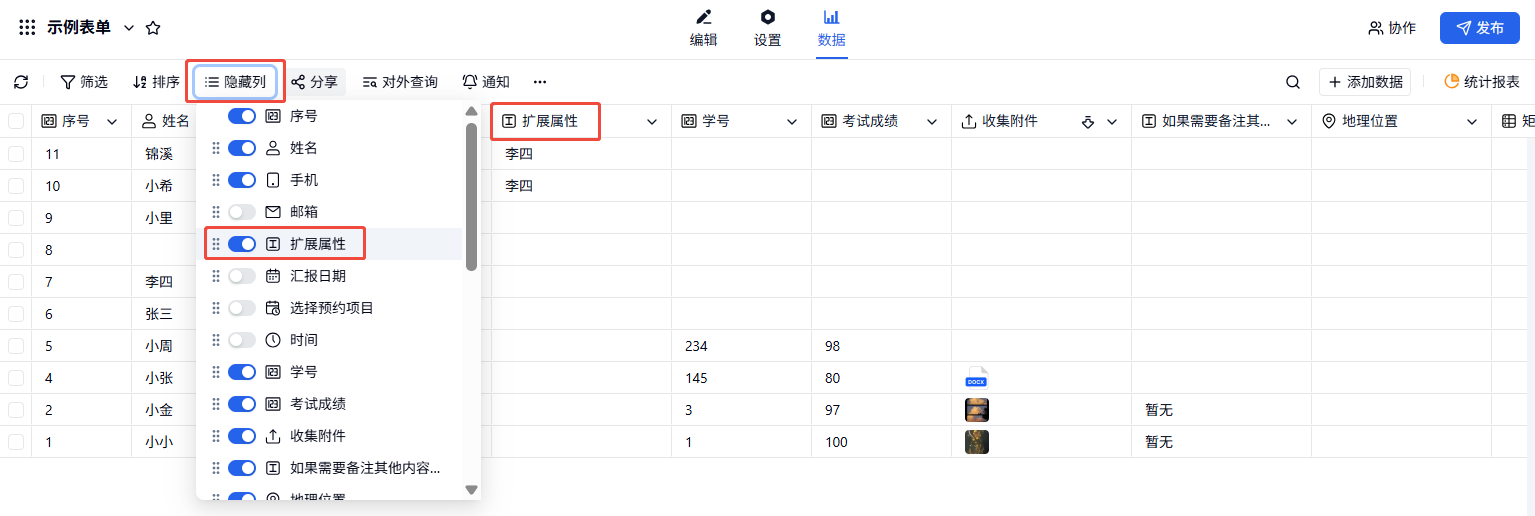Click the 添加数据 button
Viewport: 1535px width, 516px height.
(1365, 82)
